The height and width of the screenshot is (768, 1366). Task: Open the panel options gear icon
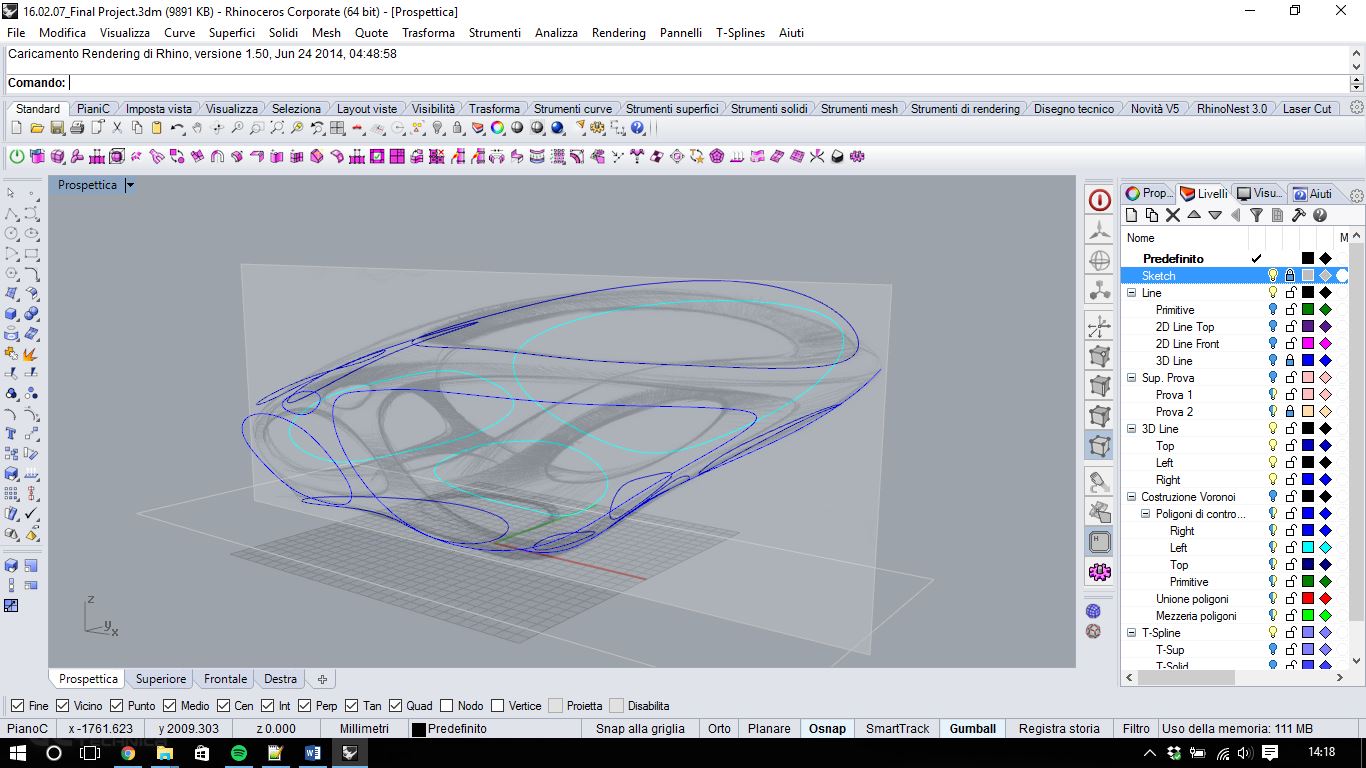click(1356, 195)
